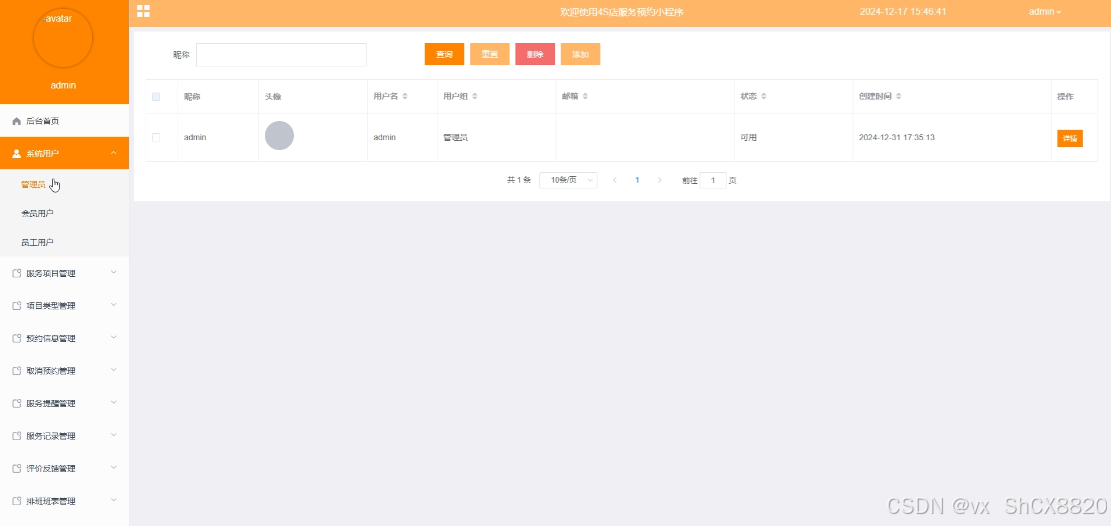The height and width of the screenshot is (526, 1111).
Task: Click the 昵称 search input field
Action: point(281,55)
